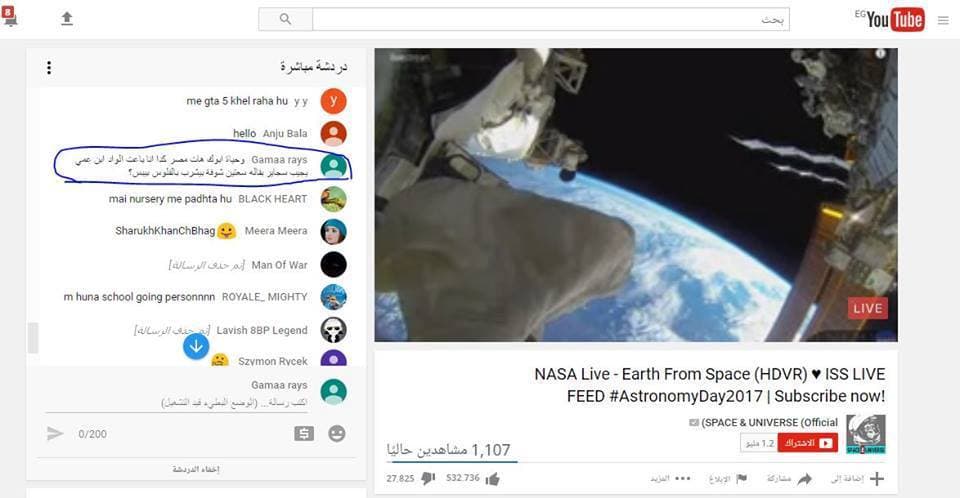
Task: Click Gamaa rays avatar in chat message
Action: [334, 166]
